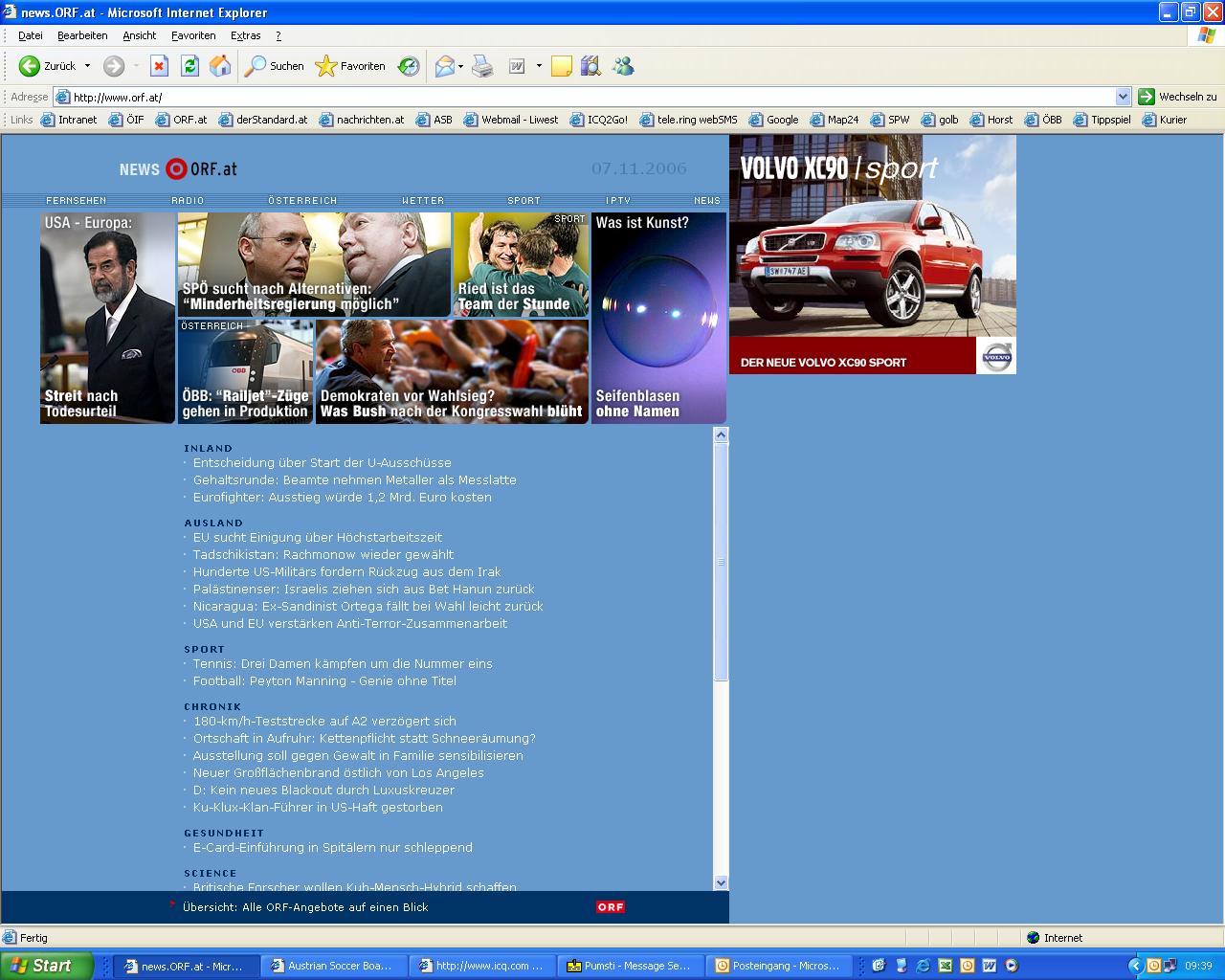Open the History clock icon in toolbar
Screen dimensions: 1225x980
point(409,66)
